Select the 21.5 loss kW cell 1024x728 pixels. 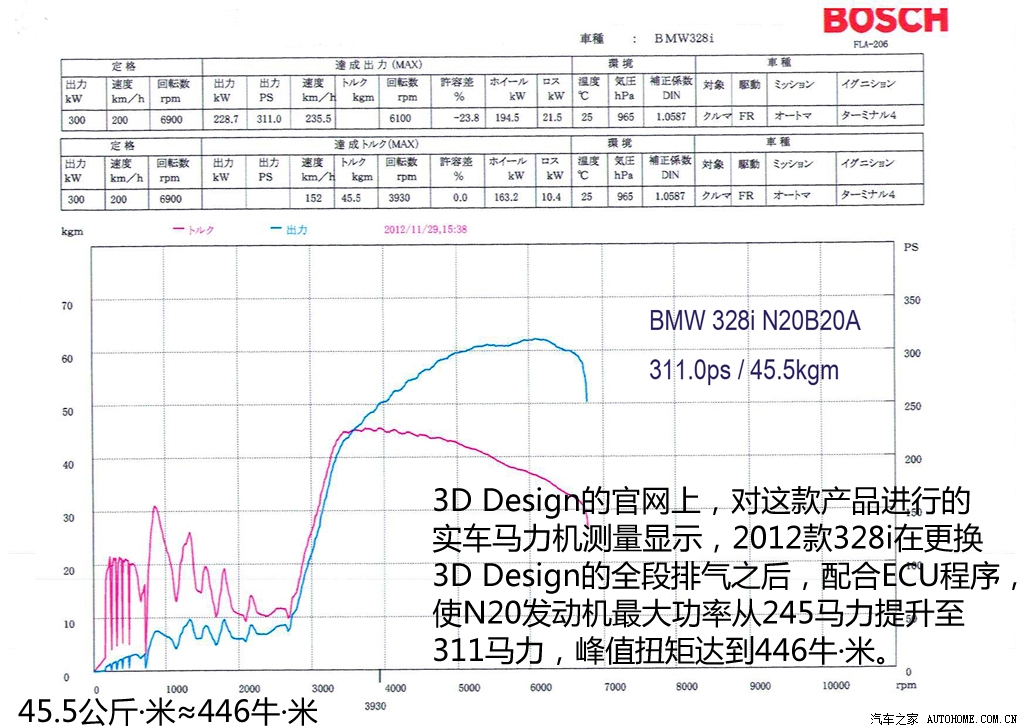coord(552,118)
